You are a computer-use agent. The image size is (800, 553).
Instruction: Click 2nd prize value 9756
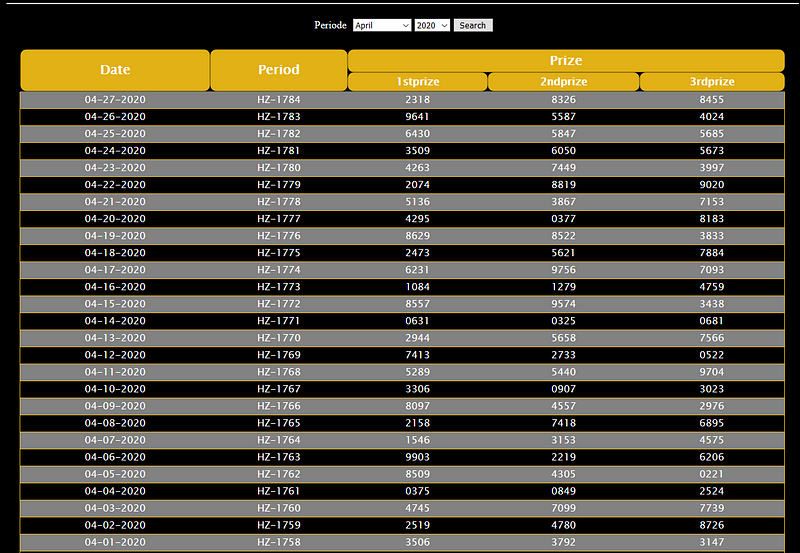(563, 270)
